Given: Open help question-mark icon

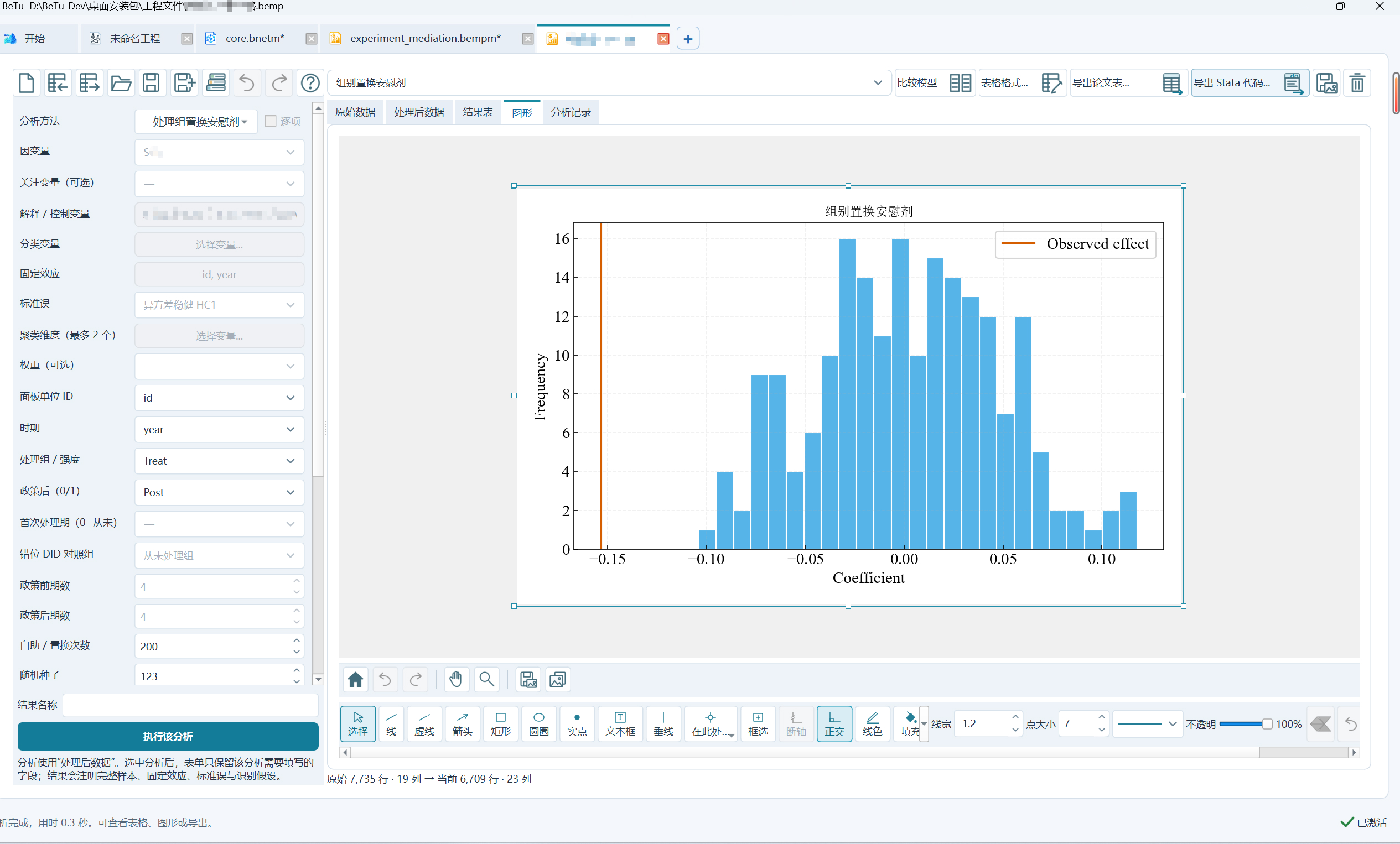Looking at the screenshot, I should point(310,83).
